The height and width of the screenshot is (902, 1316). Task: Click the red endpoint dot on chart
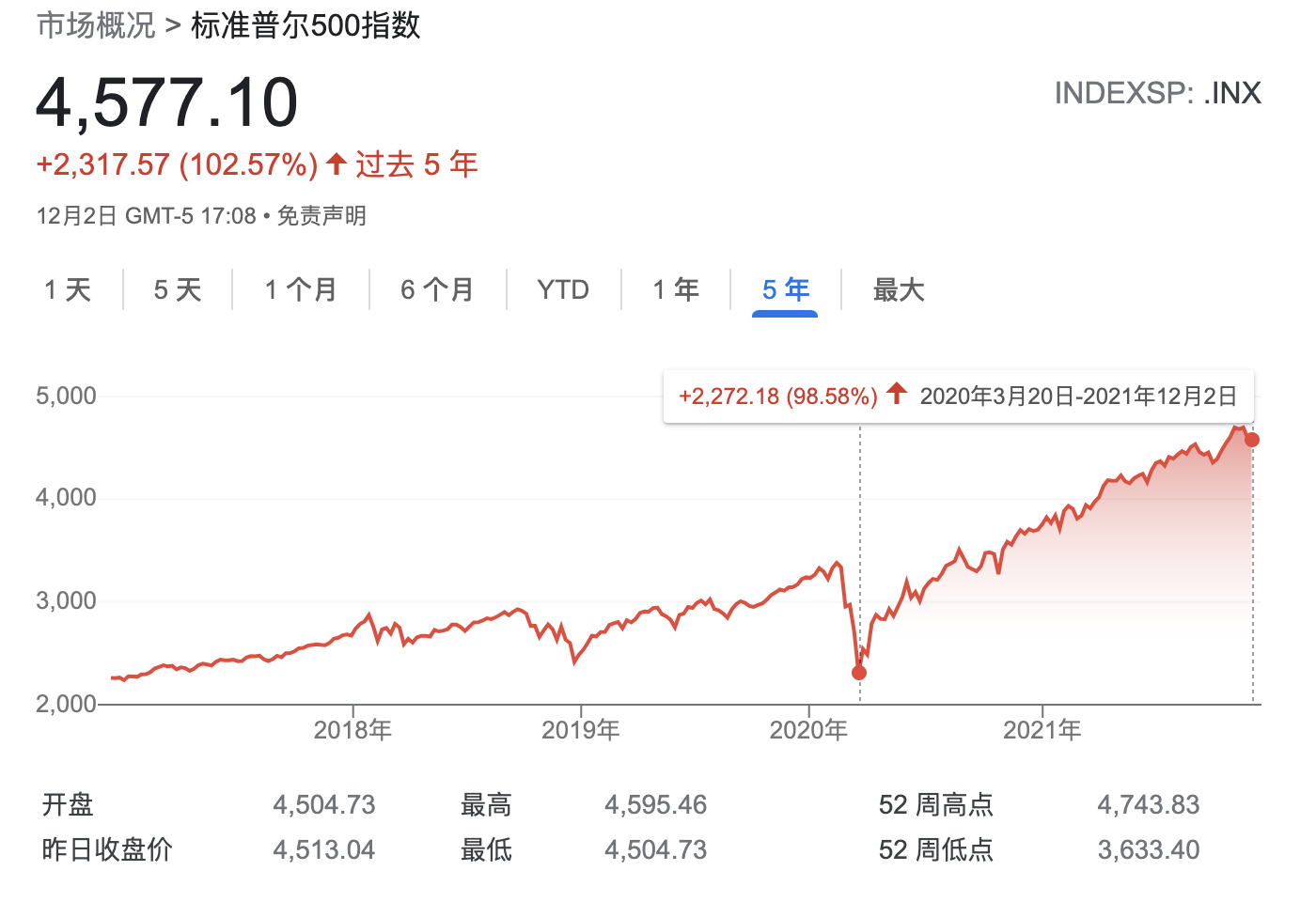(x=1252, y=440)
